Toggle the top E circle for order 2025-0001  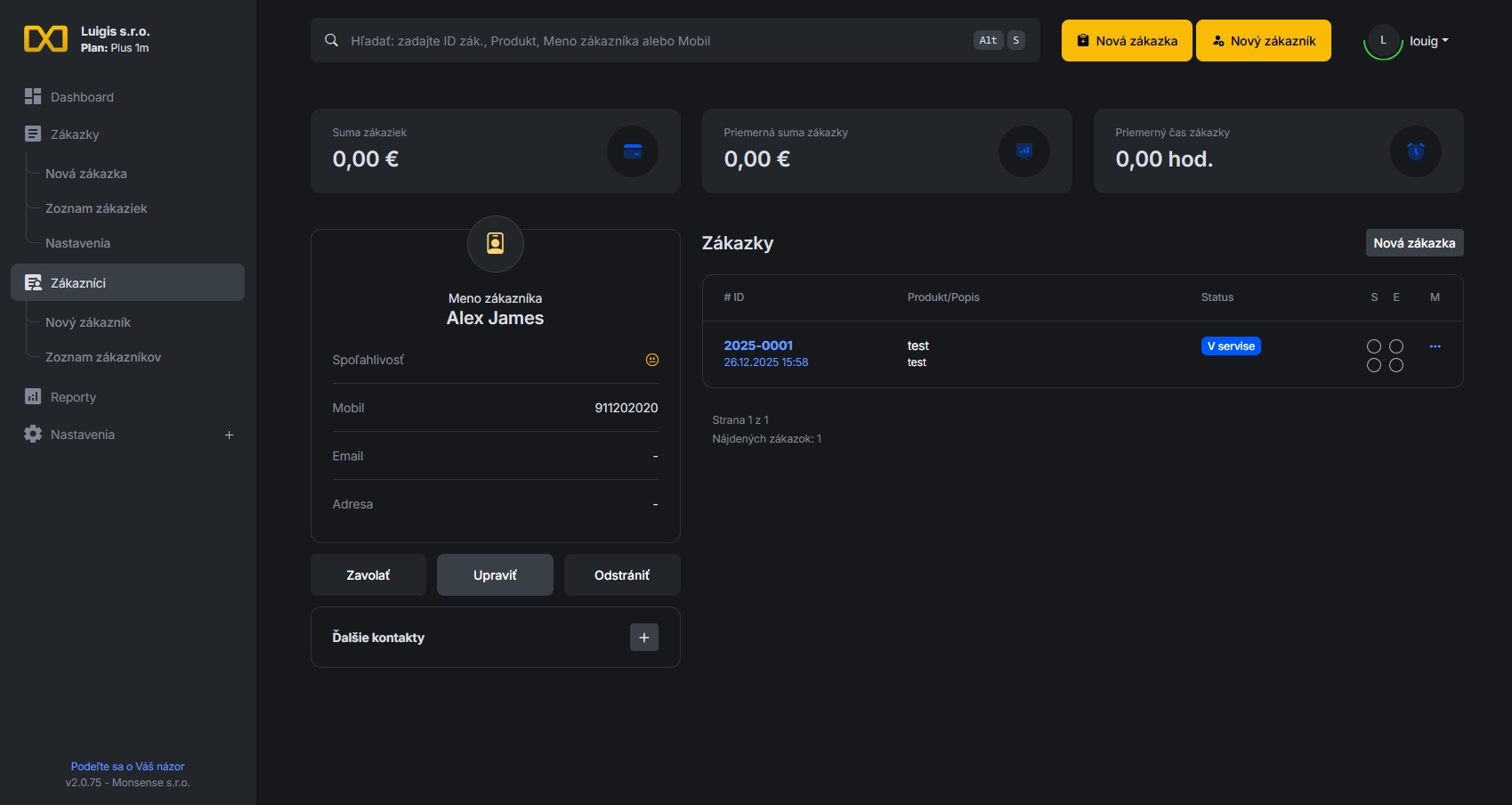tap(1396, 346)
